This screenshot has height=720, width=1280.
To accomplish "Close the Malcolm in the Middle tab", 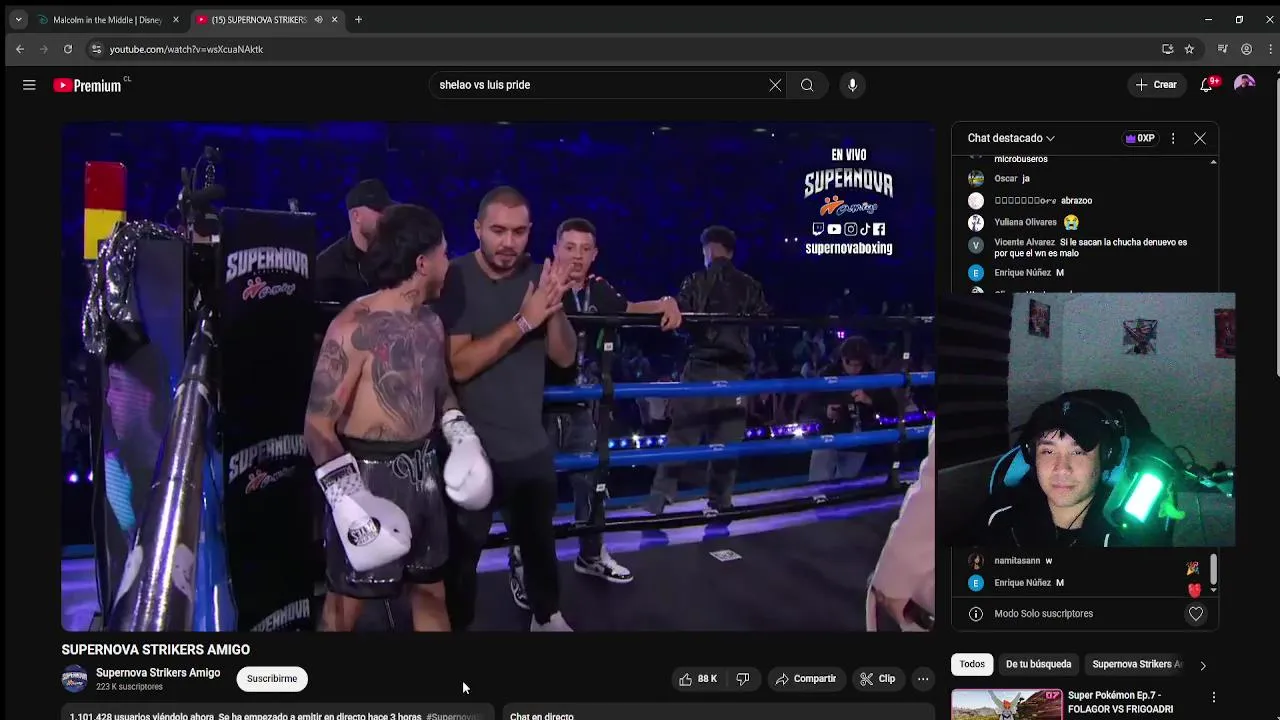I will click(x=176, y=20).
